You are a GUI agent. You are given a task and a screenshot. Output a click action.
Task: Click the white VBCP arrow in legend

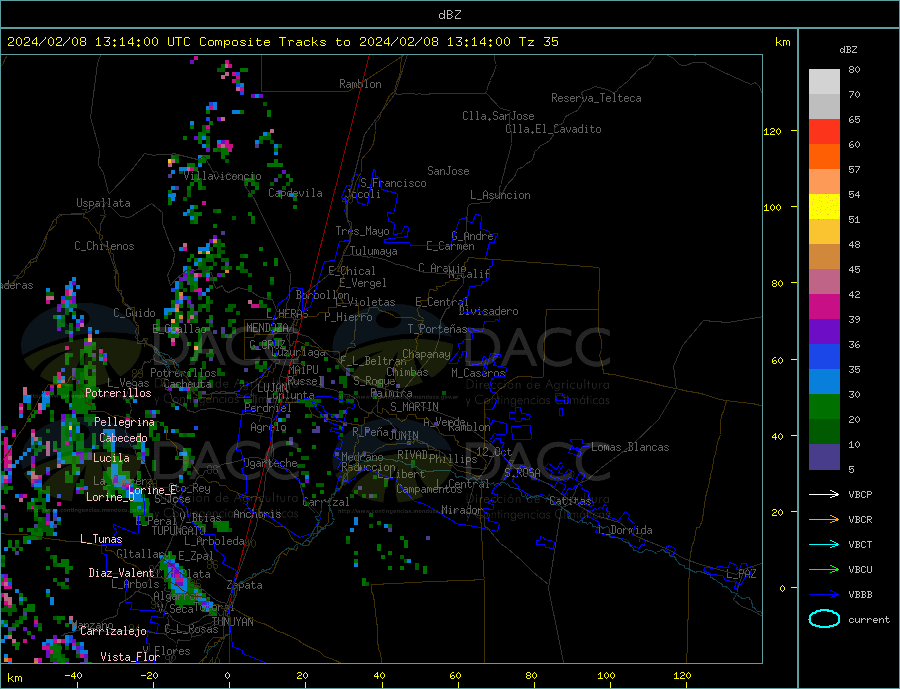[824, 494]
